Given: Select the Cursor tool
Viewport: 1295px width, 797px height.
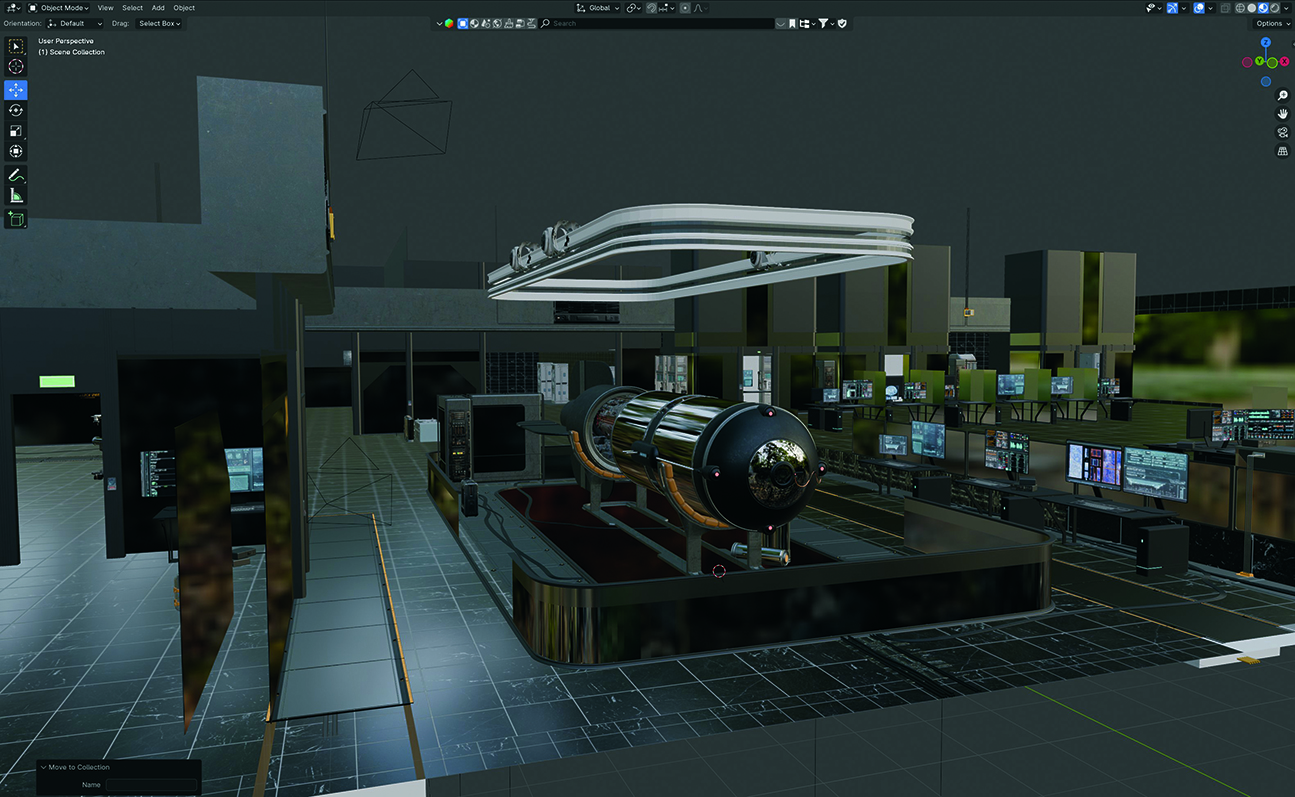Looking at the screenshot, I should (x=16, y=66).
